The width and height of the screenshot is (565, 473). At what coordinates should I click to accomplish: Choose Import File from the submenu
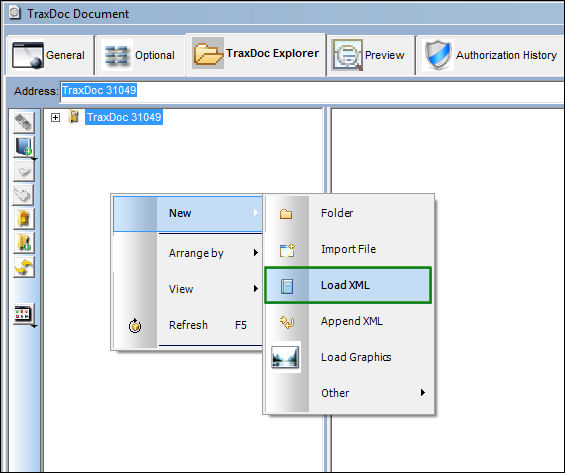[x=349, y=249]
